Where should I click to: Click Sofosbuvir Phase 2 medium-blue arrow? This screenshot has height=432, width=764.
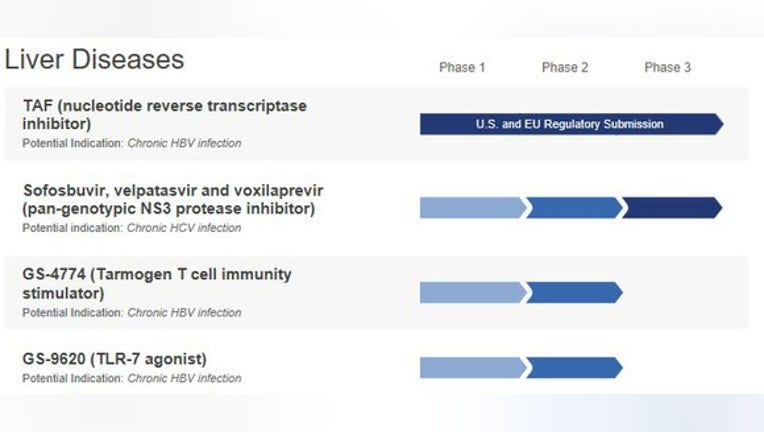tap(574, 208)
